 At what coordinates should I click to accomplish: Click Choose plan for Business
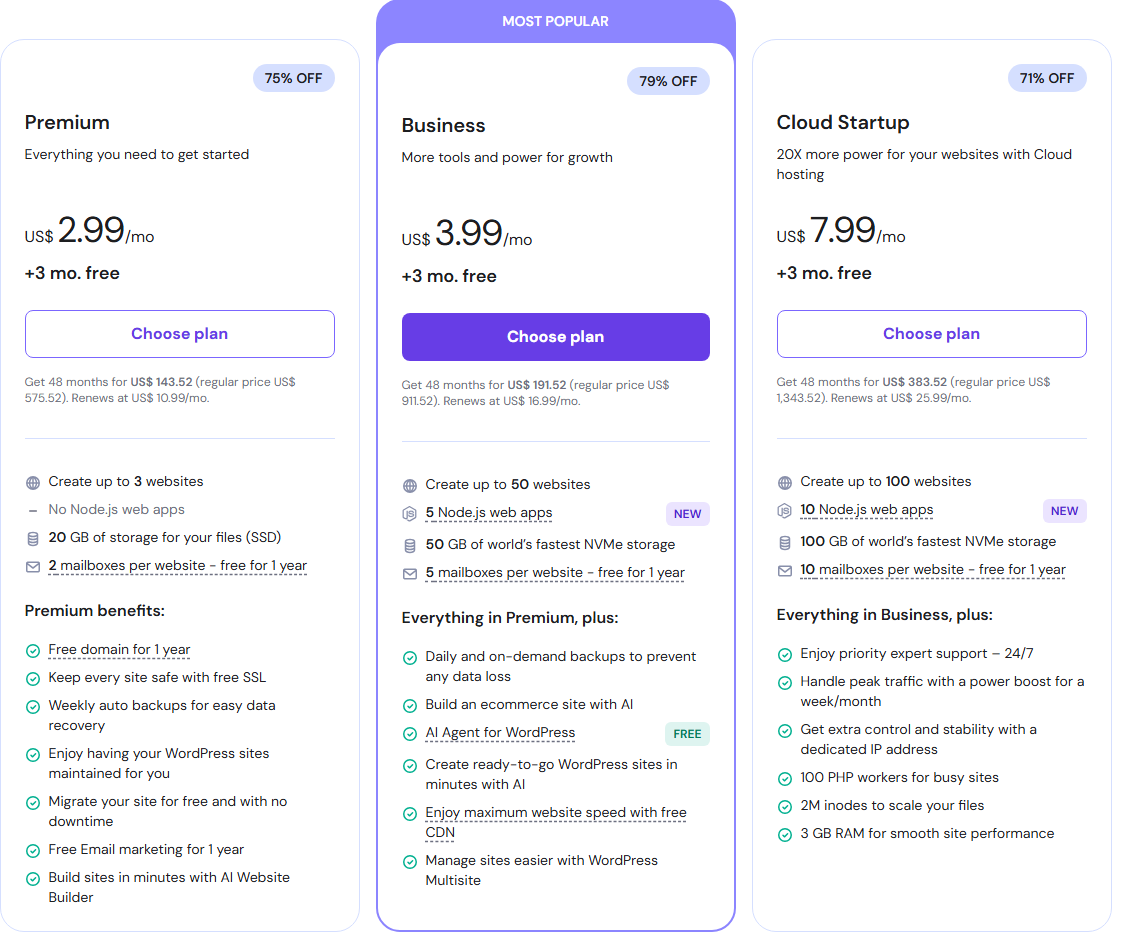click(555, 337)
